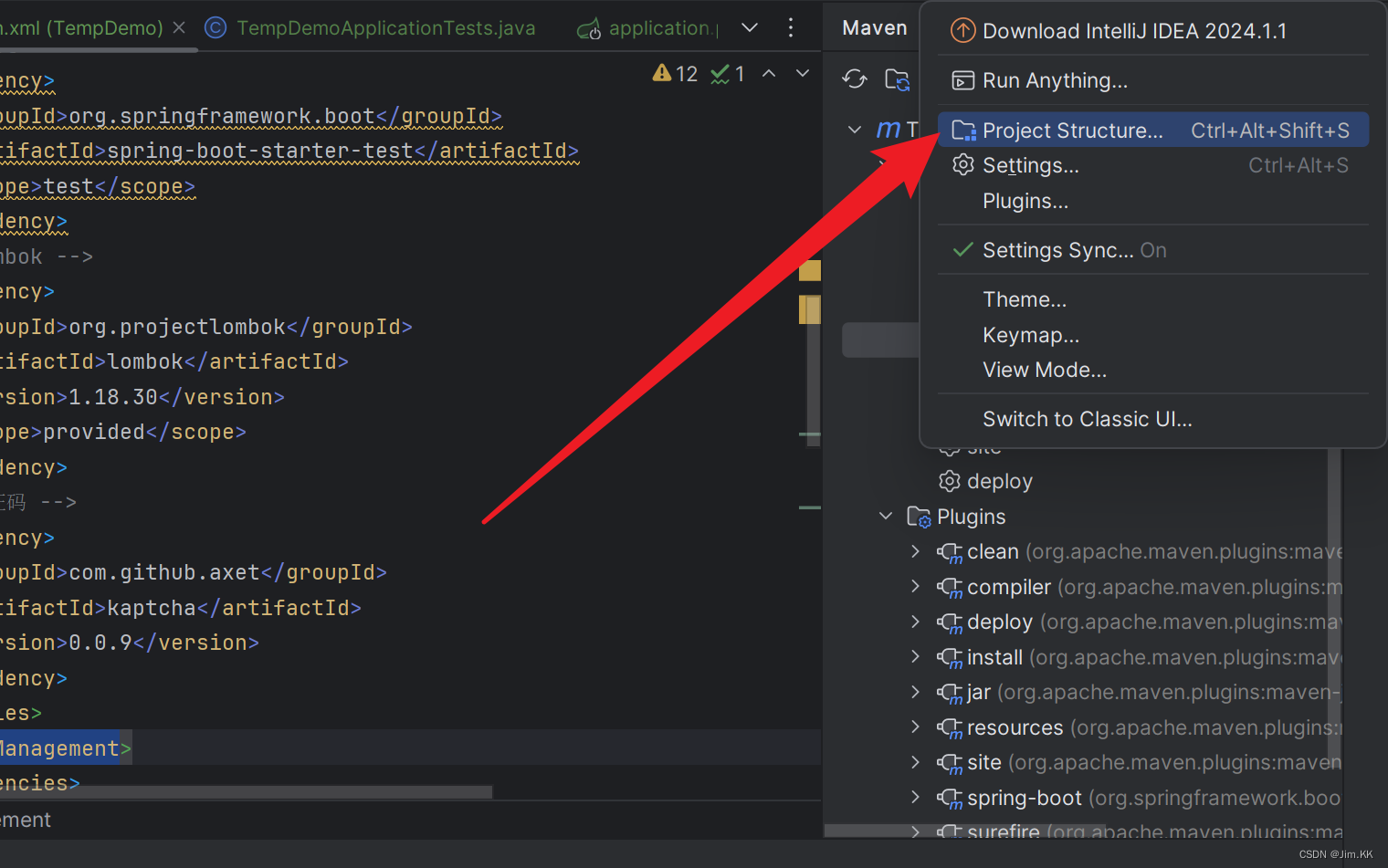Go to next highlighted error arrow

tap(803, 73)
